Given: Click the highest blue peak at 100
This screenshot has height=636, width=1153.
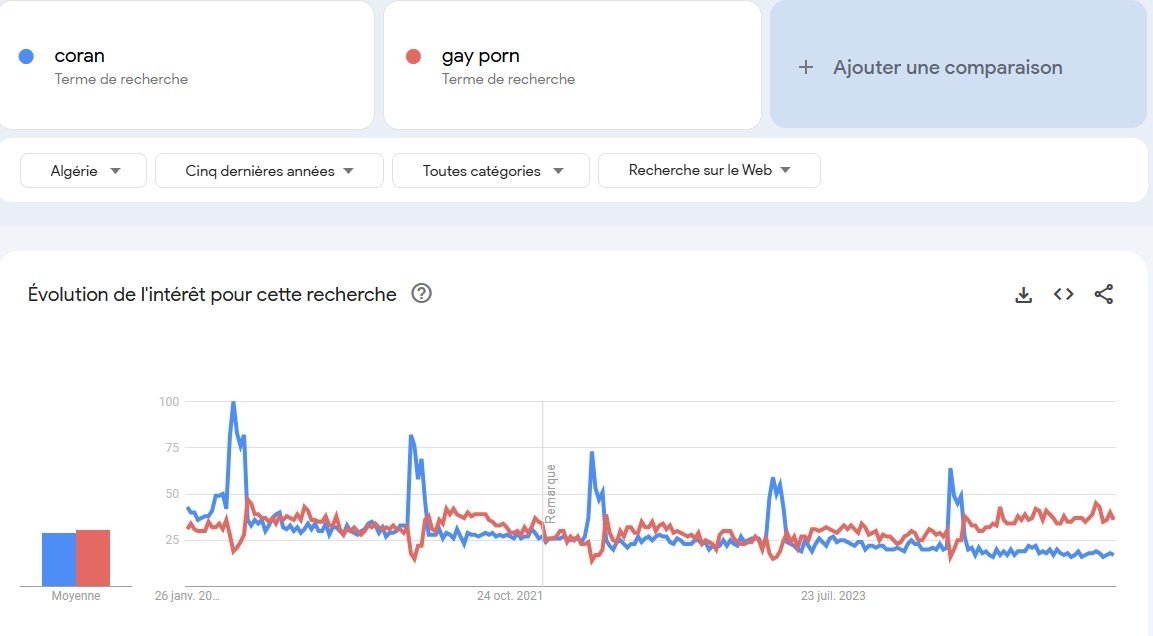Looking at the screenshot, I should point(233,403).
